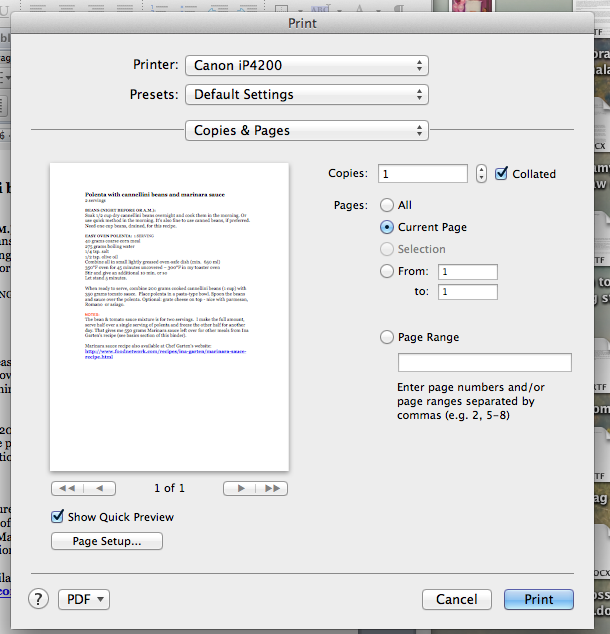Go to first page of preview
This screenshot has width=610, height=634.
pos(67,489)
